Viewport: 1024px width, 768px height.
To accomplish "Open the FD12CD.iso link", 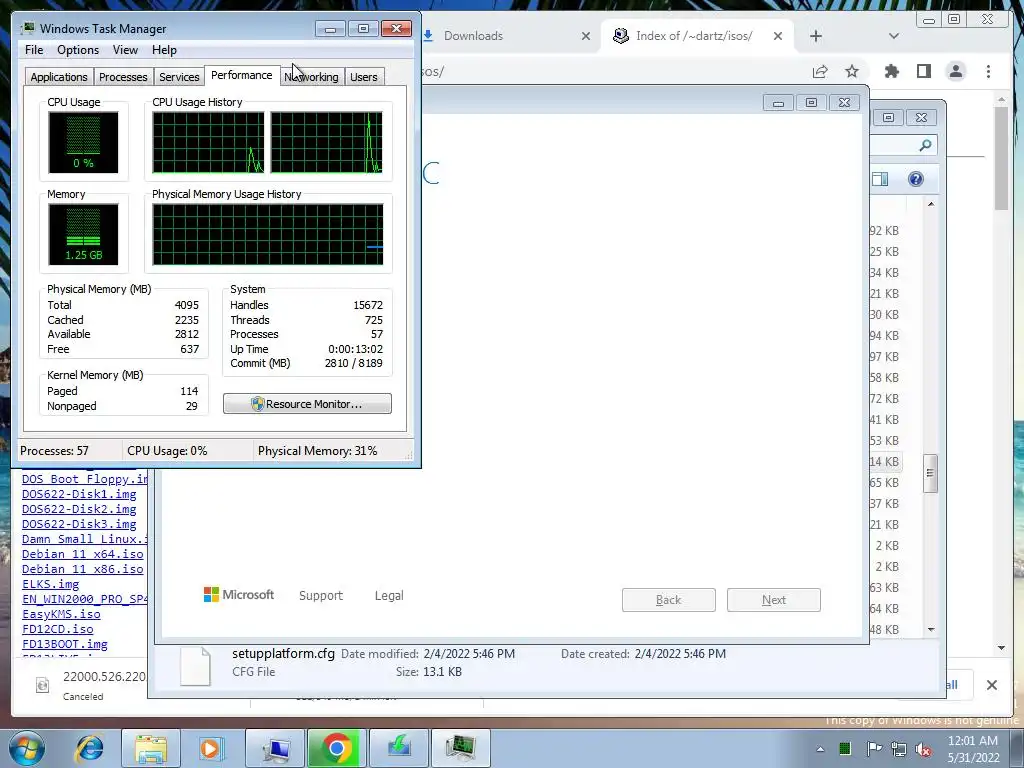I will 57,629.
